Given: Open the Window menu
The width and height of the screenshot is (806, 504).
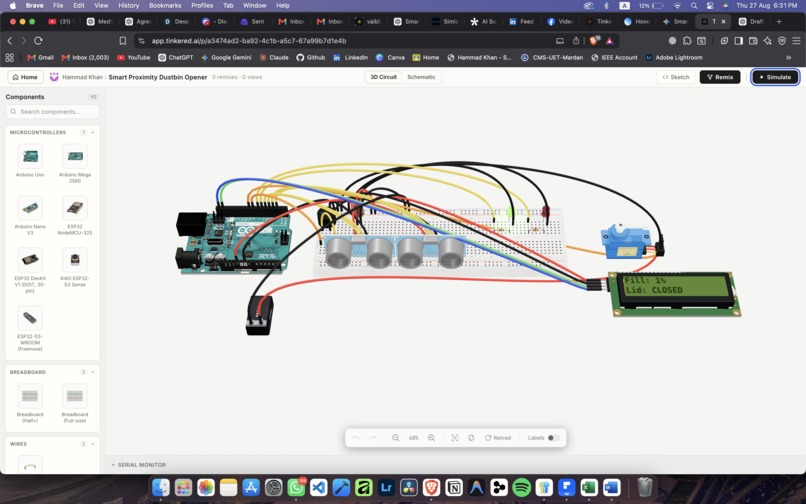Looking at the screenshot, I should click(254, 6).
